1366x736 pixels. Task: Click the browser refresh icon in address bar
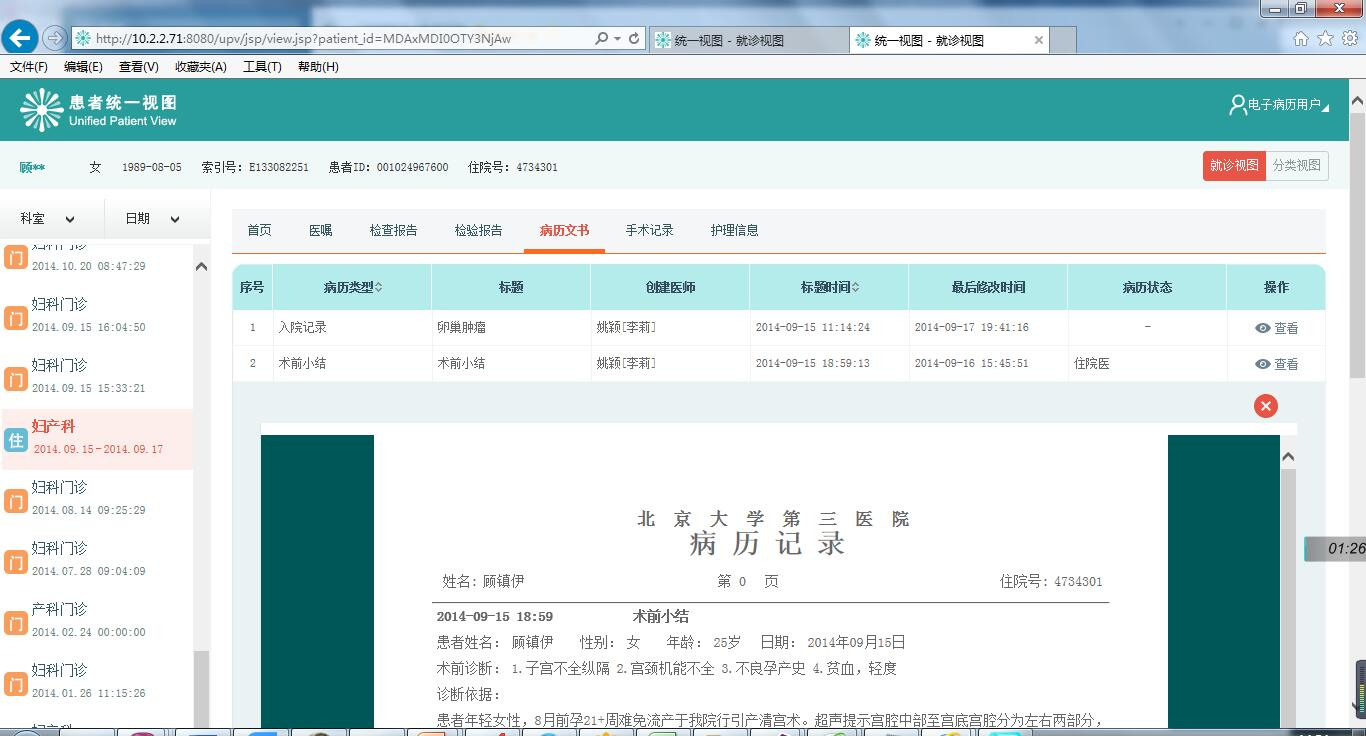pyautogui.click(x=634, y=38)
